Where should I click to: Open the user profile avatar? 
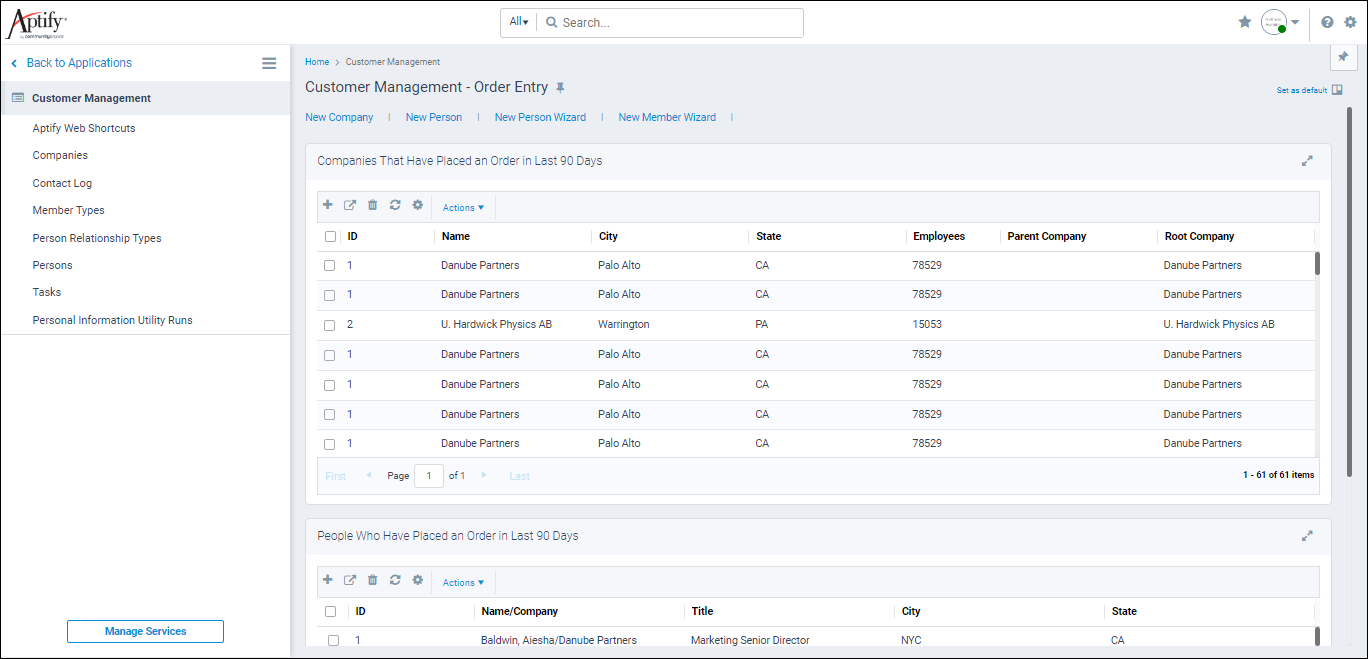tap(1273, 22)
